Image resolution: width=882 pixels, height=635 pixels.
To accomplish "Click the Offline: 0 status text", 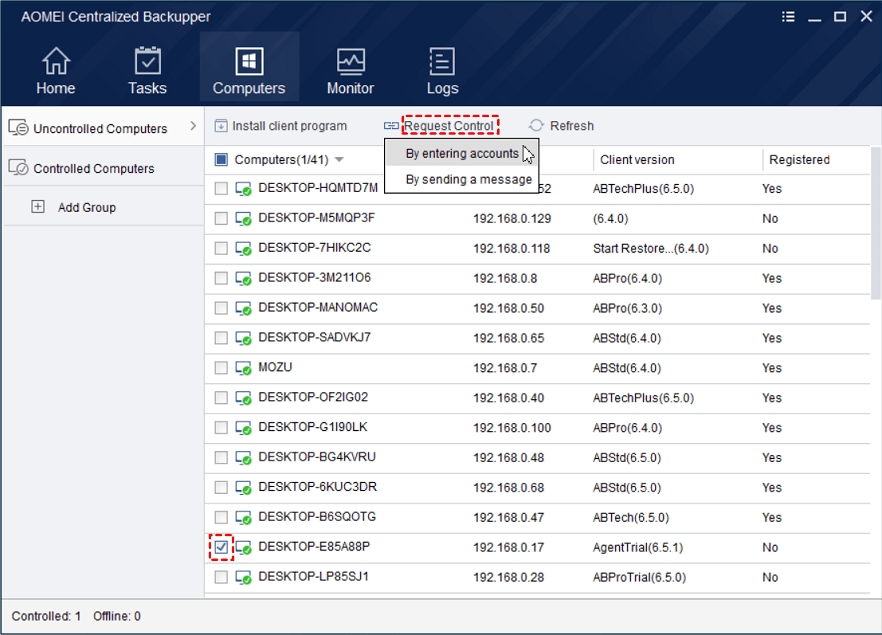I will pos(117,616).
